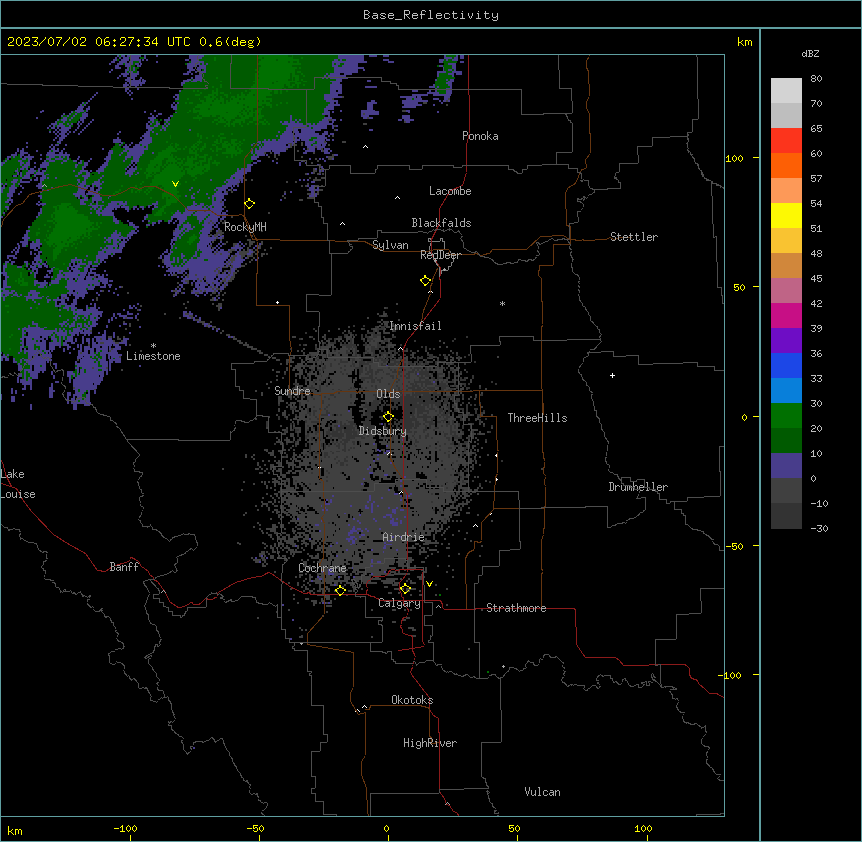
Task: Select the light blue 33 dBZ legend swatch
Action: point(786,391)
